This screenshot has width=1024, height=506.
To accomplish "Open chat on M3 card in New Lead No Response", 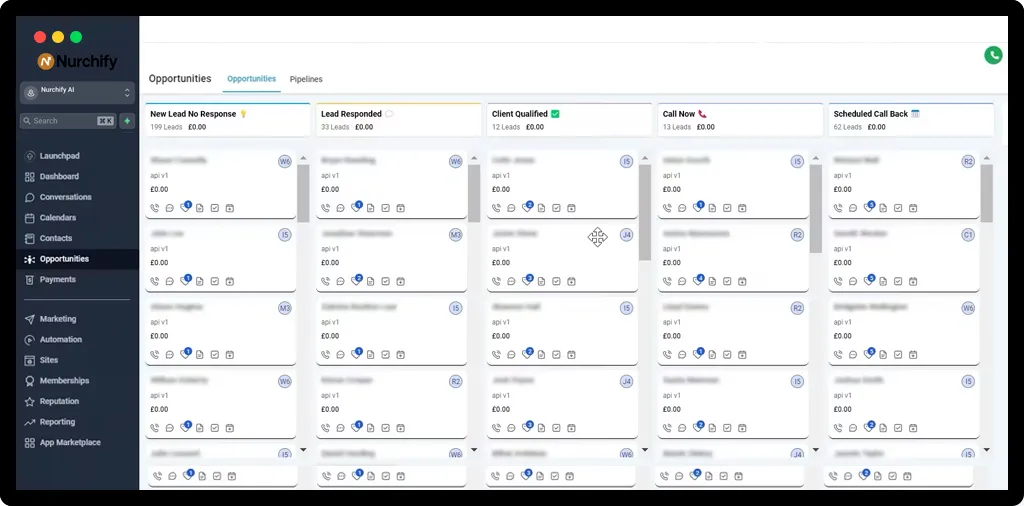I will click(x=170, y=355).
